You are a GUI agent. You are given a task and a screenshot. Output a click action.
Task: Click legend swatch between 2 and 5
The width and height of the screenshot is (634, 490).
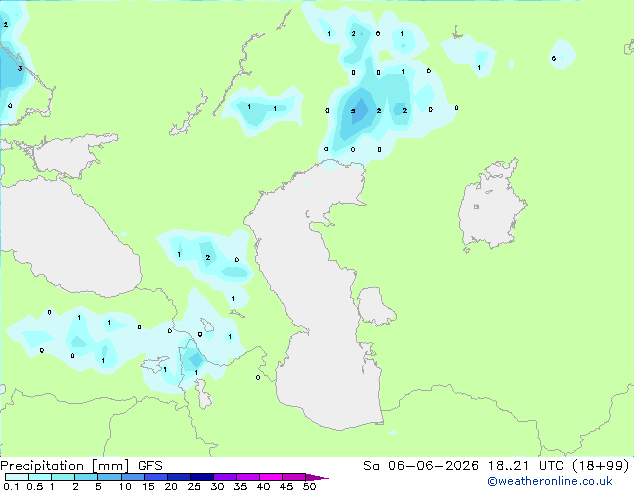(86, 477)
